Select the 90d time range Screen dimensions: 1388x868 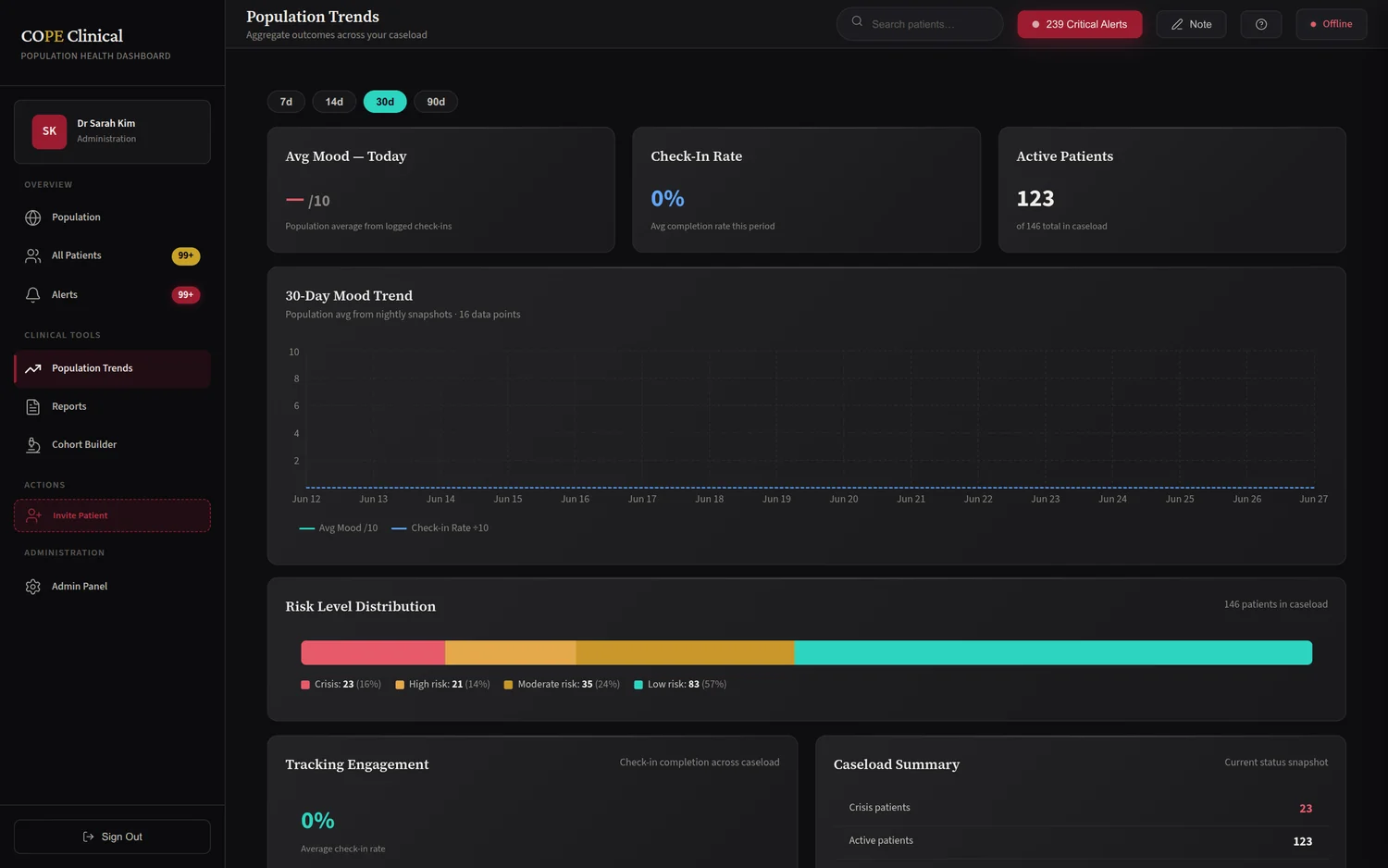point(436,102)
